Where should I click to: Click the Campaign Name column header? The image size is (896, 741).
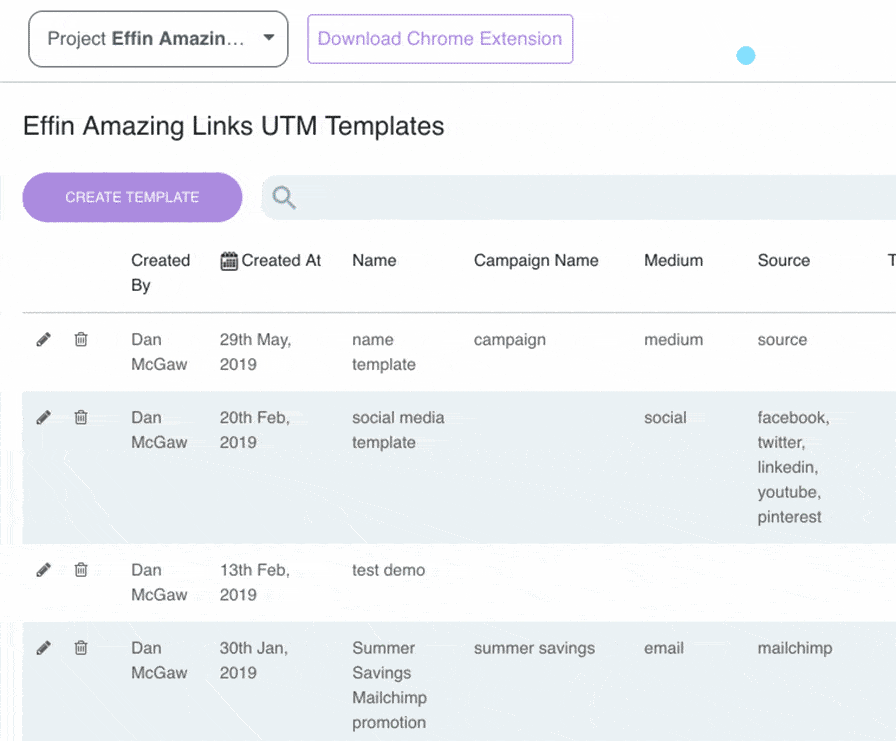tap(536, 260)
